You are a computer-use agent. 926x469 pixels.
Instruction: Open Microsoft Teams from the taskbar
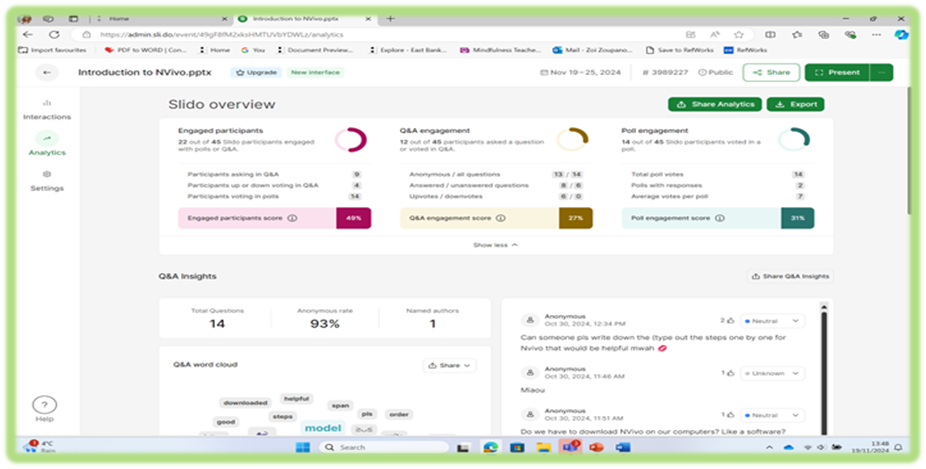coord(570,447)
